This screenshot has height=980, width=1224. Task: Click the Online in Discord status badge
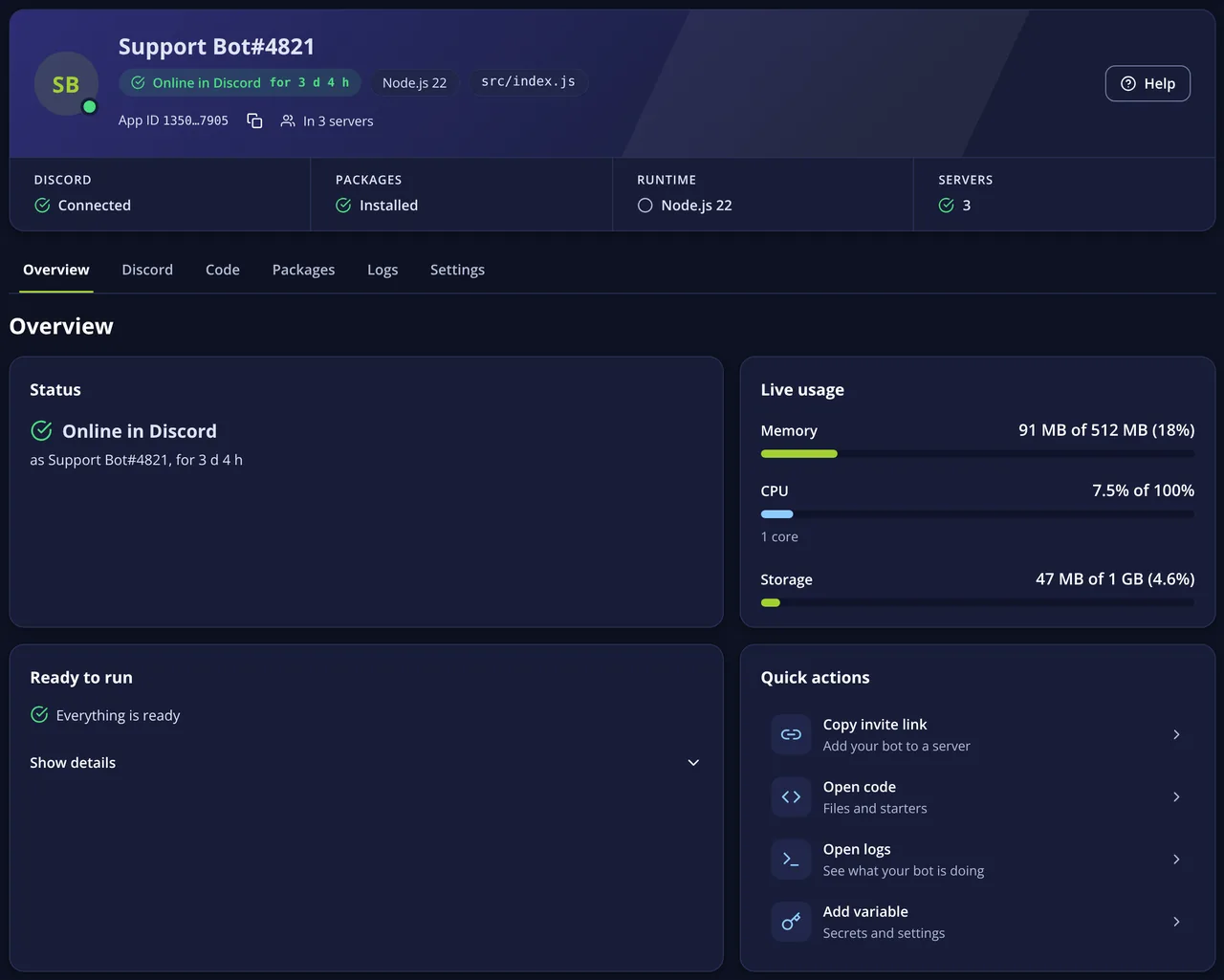click(240, 82)
